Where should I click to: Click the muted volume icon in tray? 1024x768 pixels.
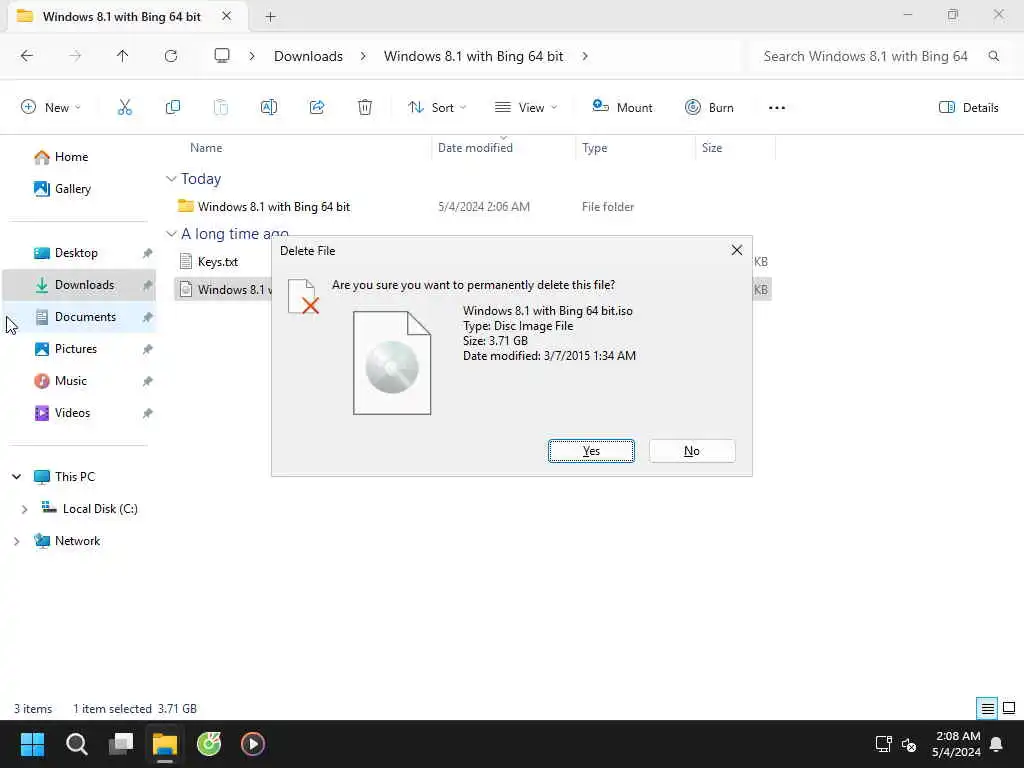(909, 744)
